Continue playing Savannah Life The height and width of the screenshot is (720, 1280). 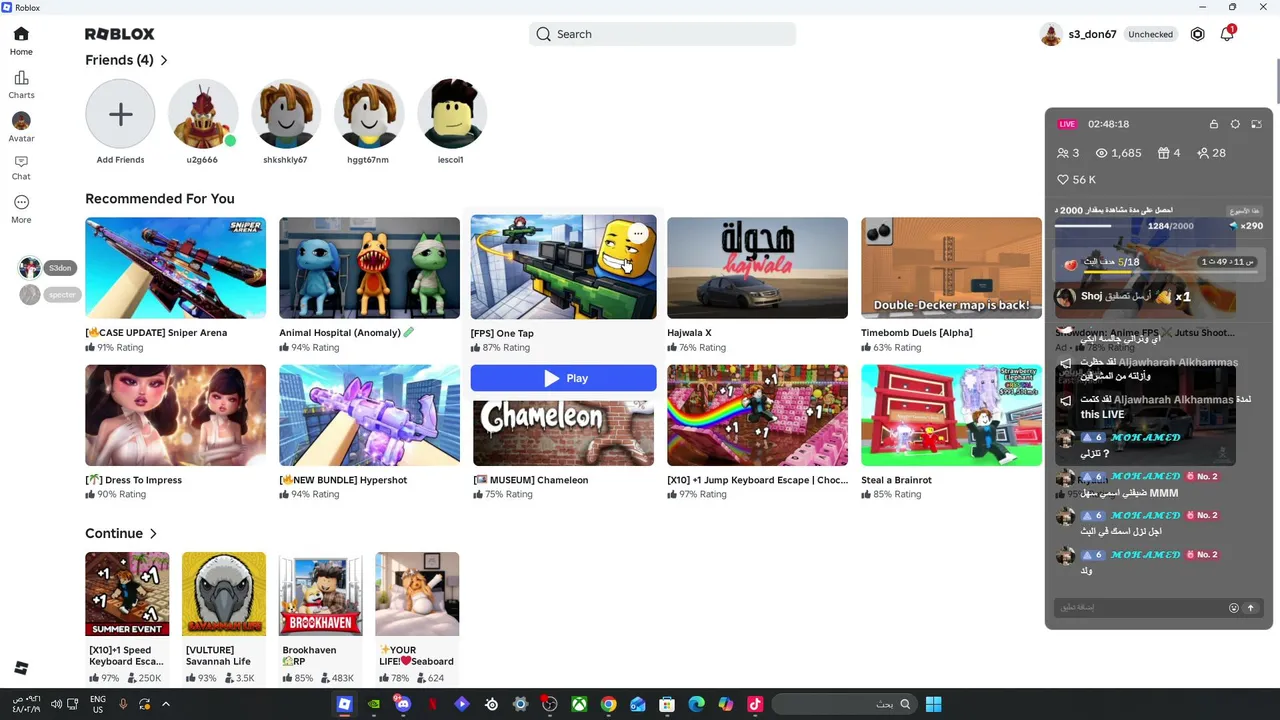point(224,594)
